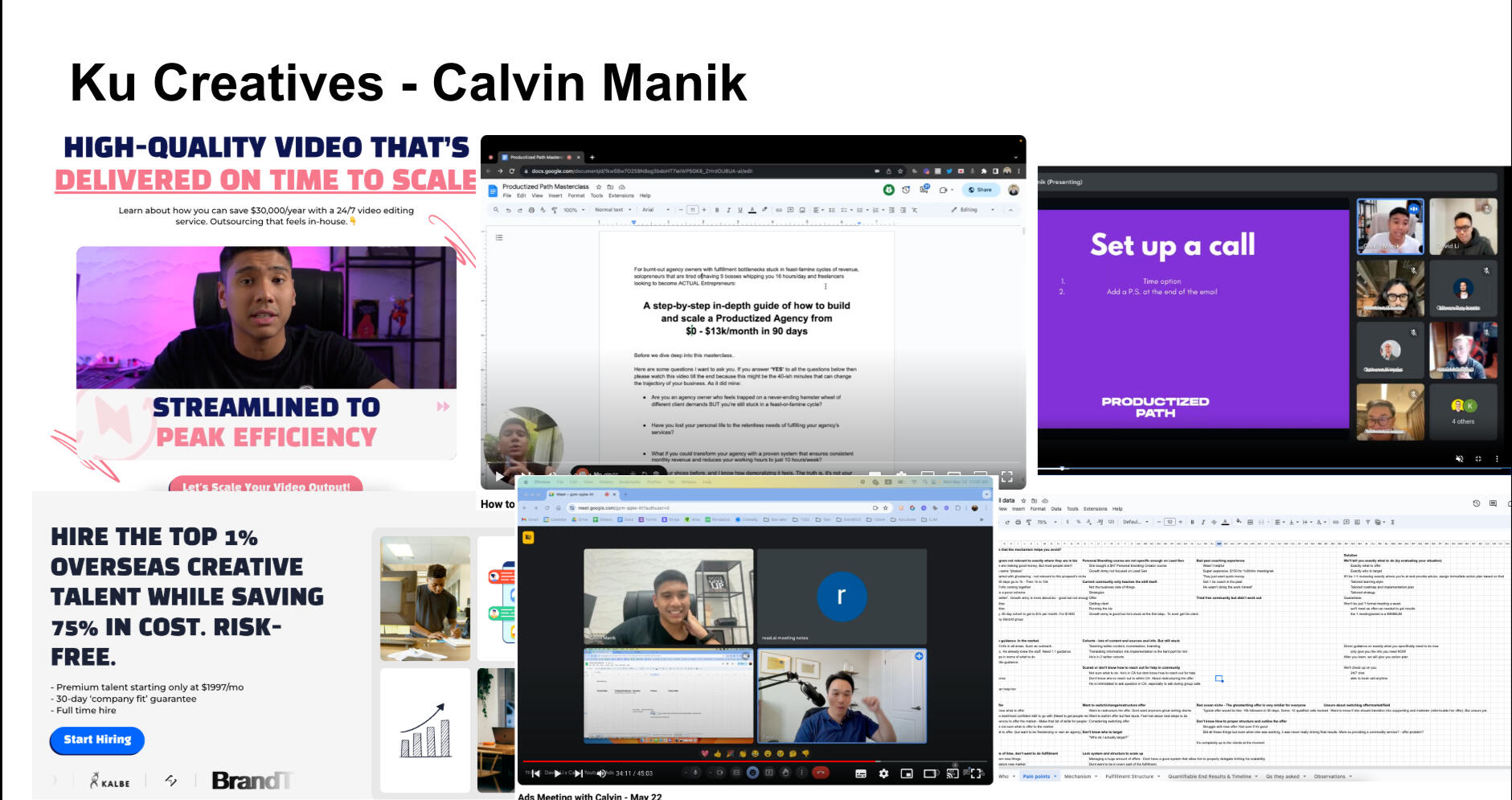
Task: Open settings gear on the Ads Meeting video
Action: [884, 773]
